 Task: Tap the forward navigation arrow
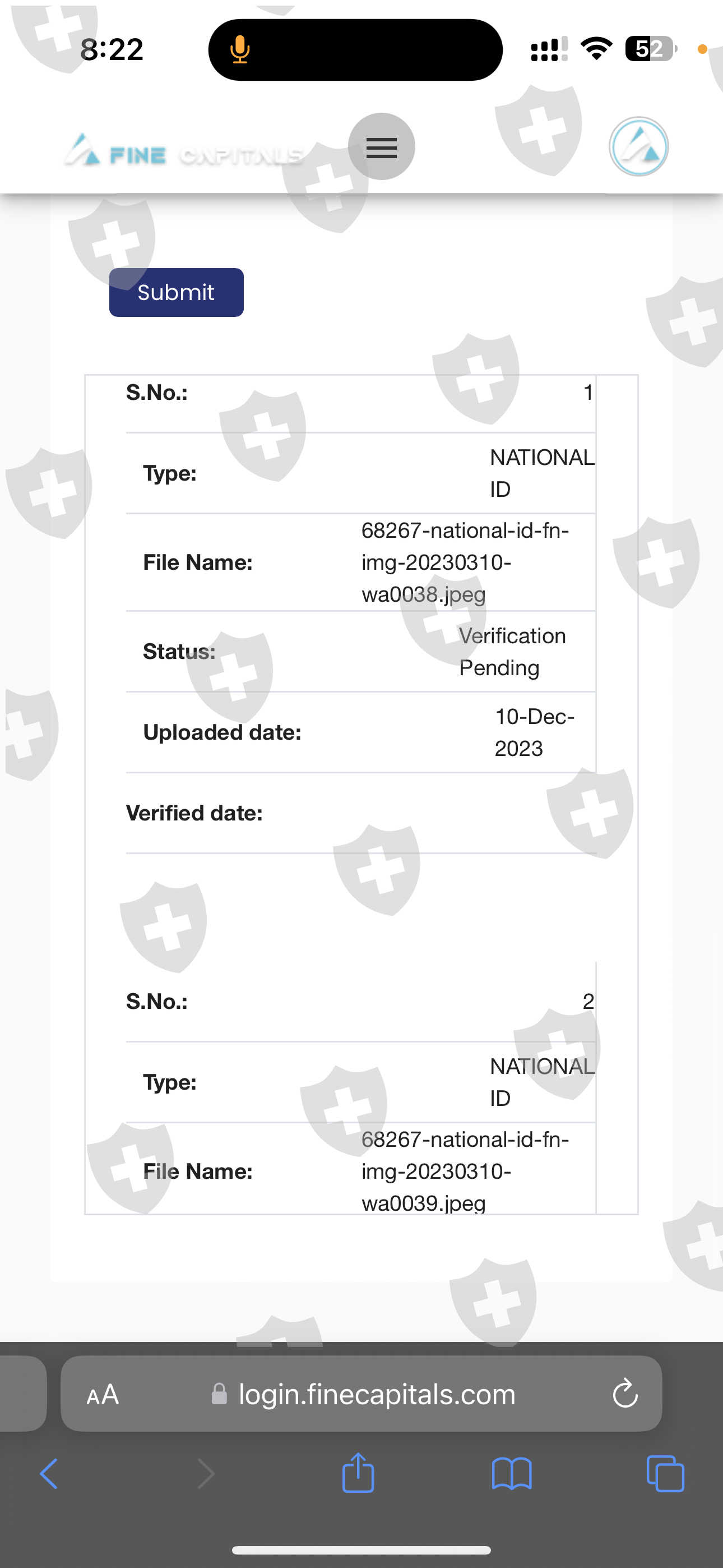pyautogui.click(x=206, y=1474)
